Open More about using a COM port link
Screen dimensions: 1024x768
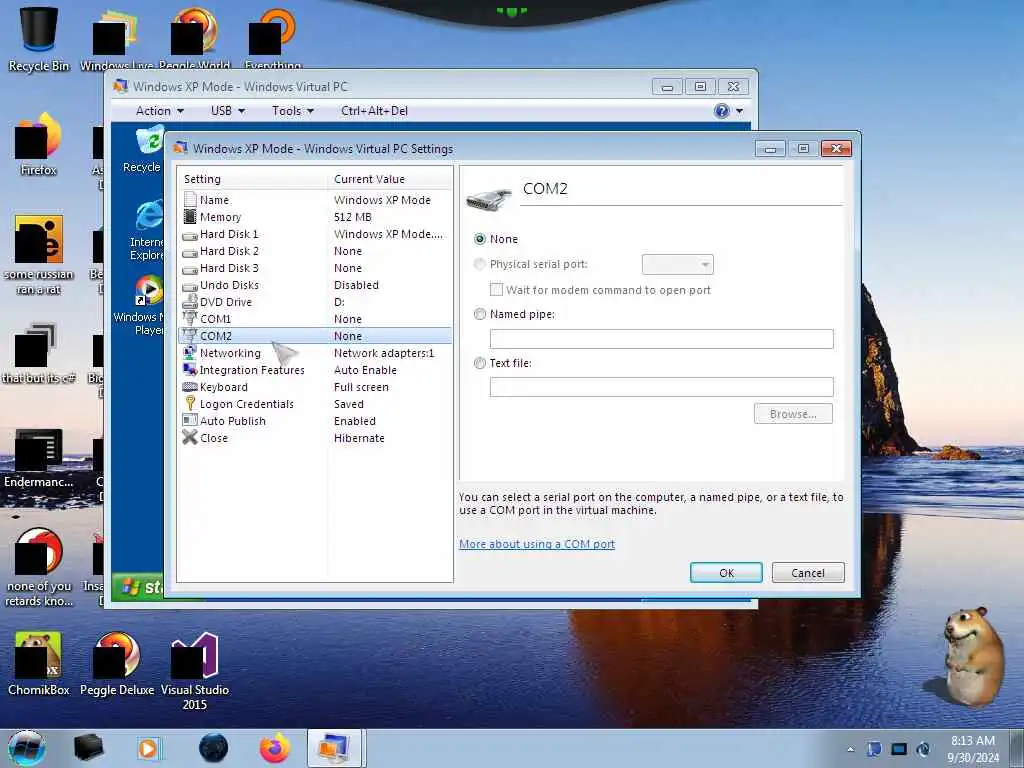(537, 544)
